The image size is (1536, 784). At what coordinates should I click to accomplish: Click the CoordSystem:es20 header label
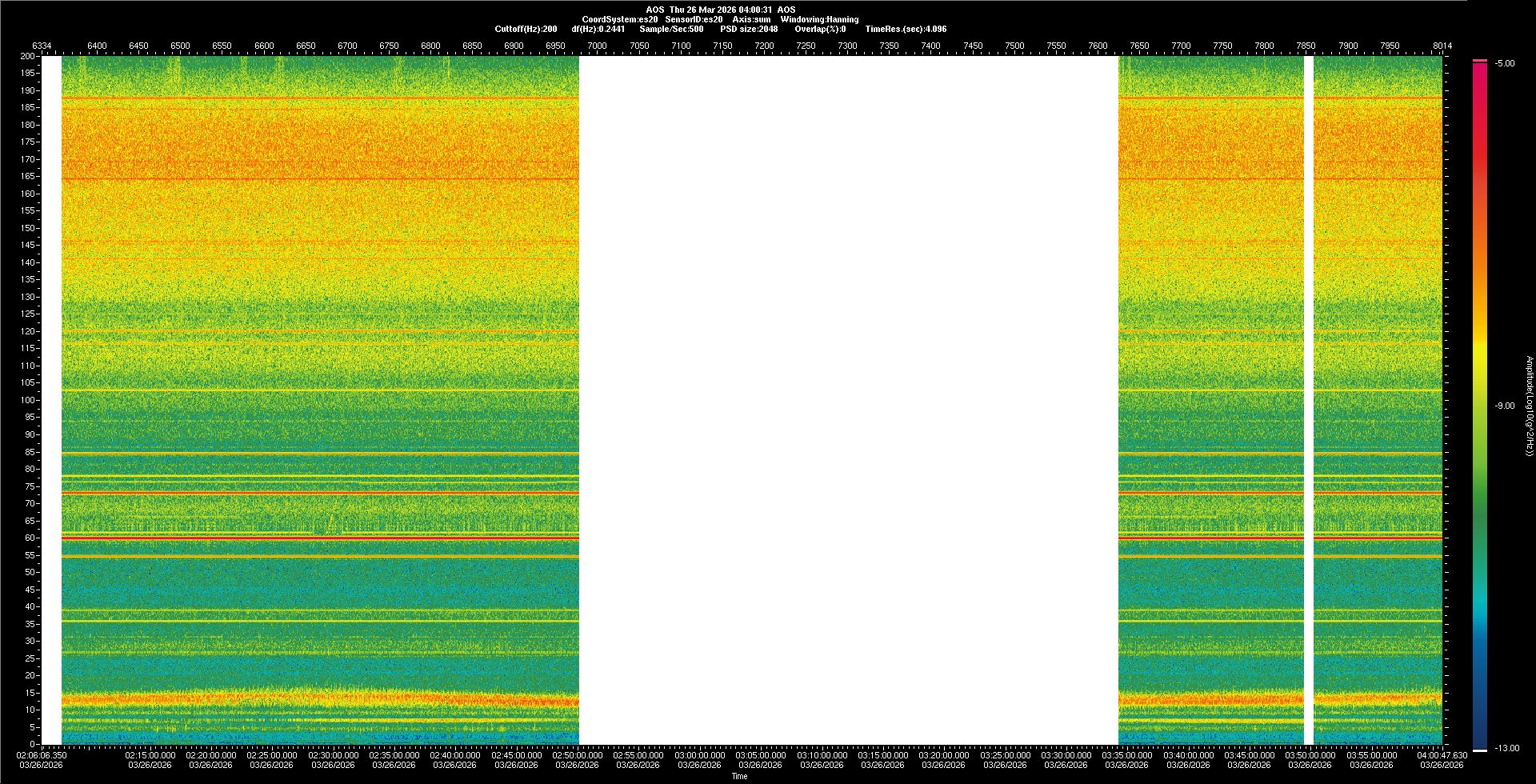619,19
